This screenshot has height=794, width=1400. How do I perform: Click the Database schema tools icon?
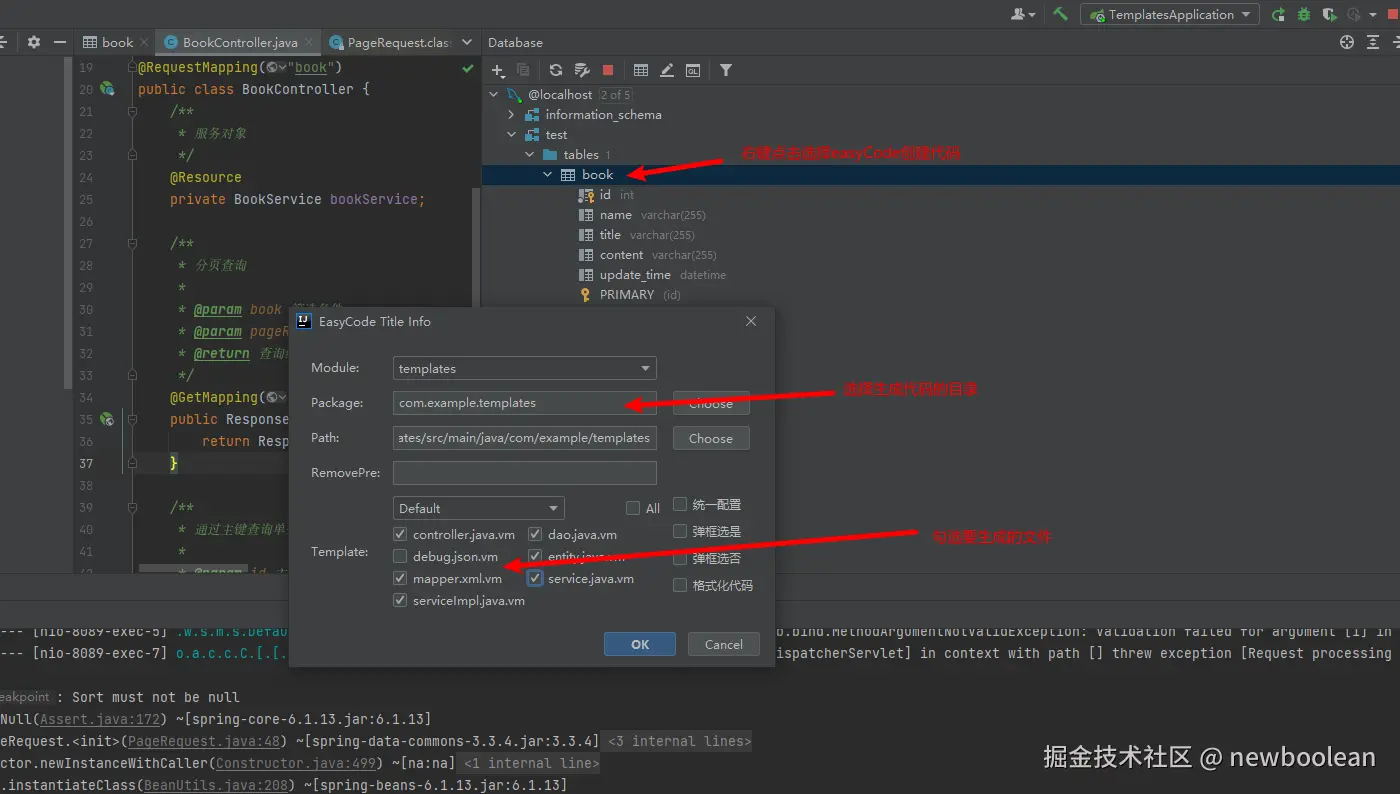[582, 70]
